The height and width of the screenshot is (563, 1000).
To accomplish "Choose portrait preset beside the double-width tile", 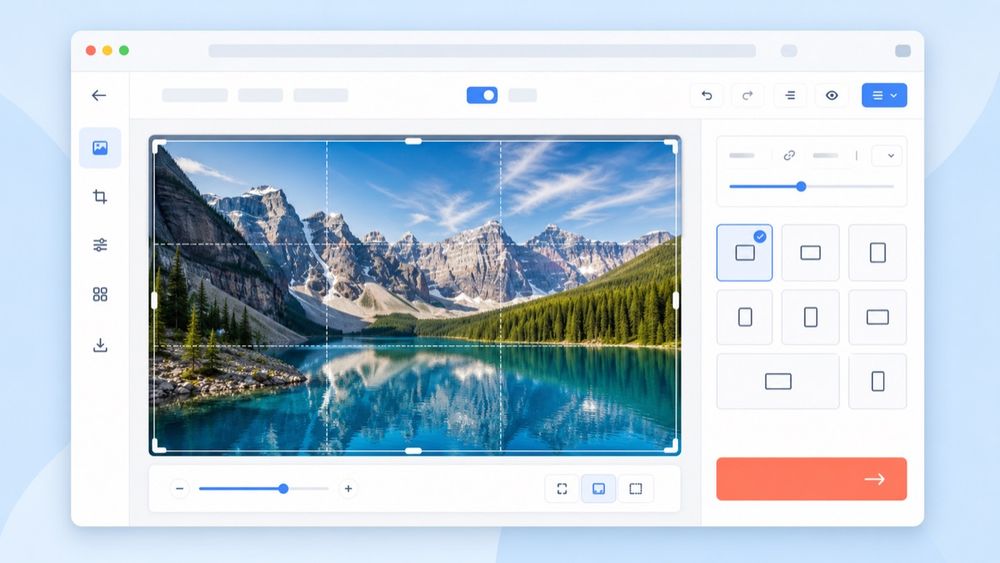I will (x=878, y=381).
